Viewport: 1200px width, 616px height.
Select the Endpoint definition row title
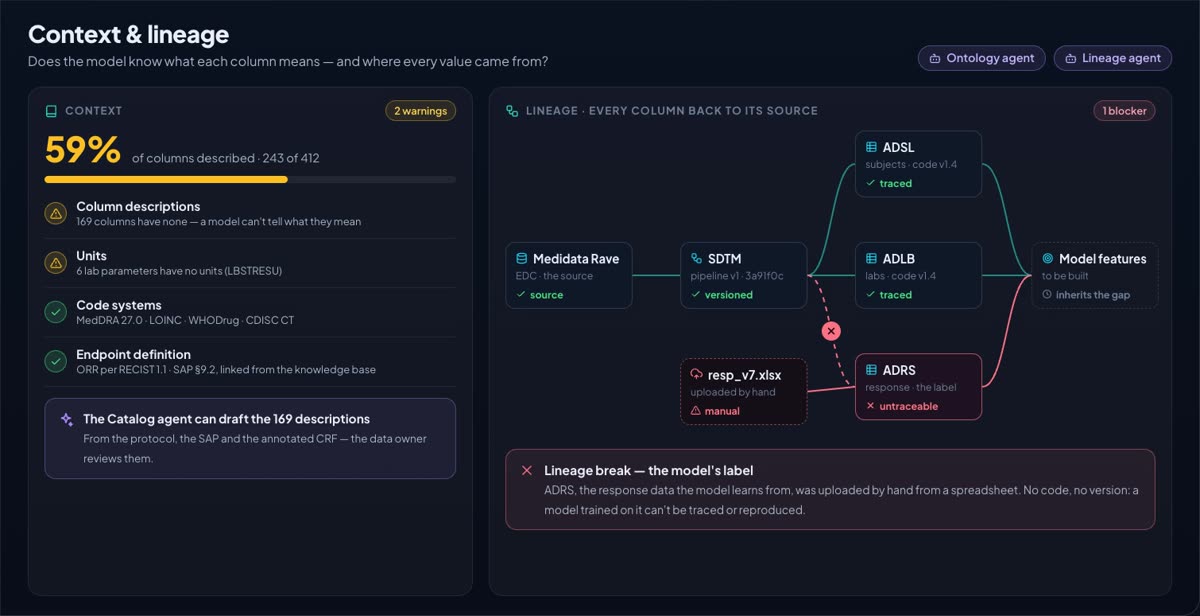[x=133, y=354]
